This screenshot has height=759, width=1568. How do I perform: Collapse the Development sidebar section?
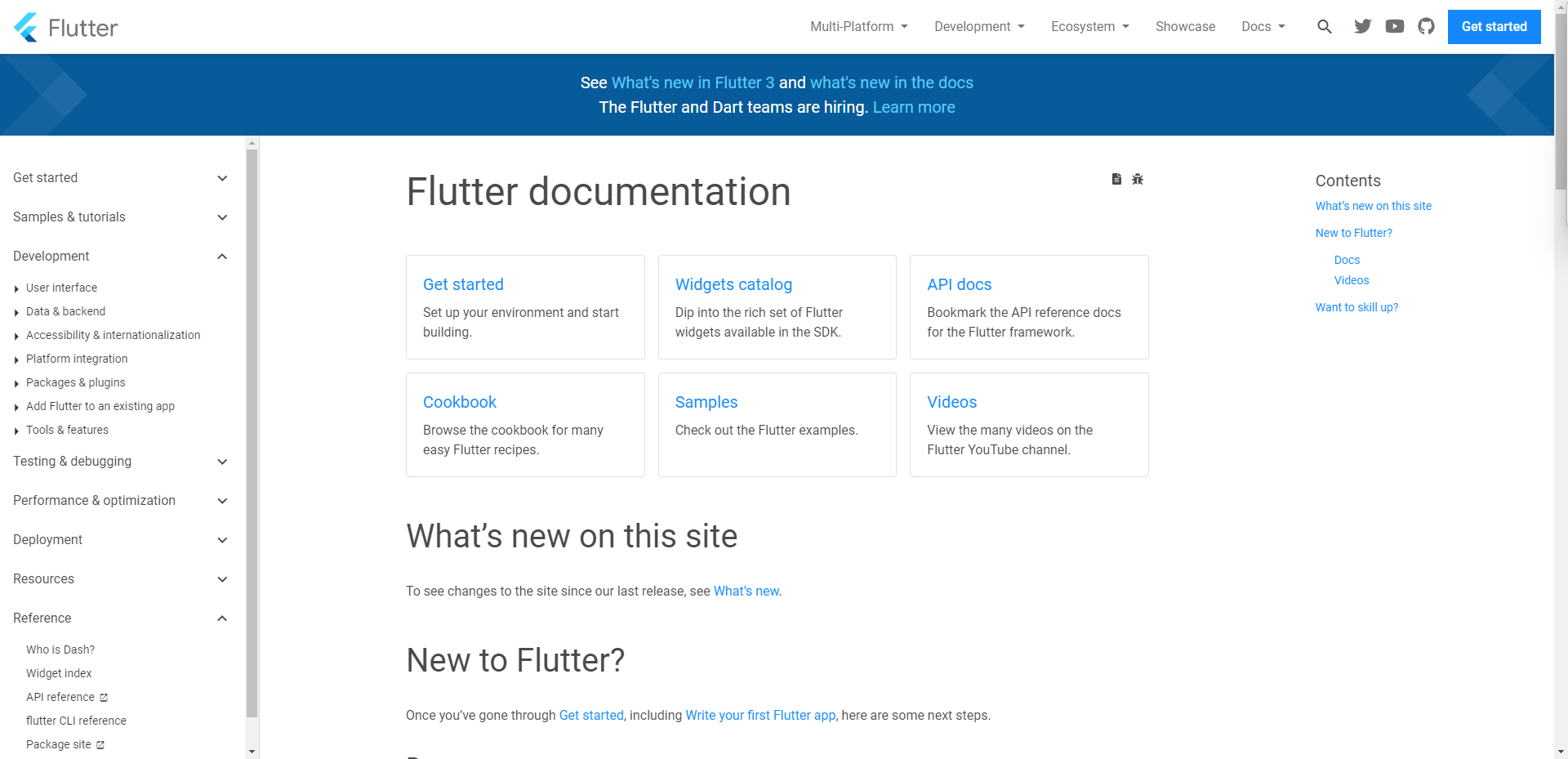pos(121,257)
